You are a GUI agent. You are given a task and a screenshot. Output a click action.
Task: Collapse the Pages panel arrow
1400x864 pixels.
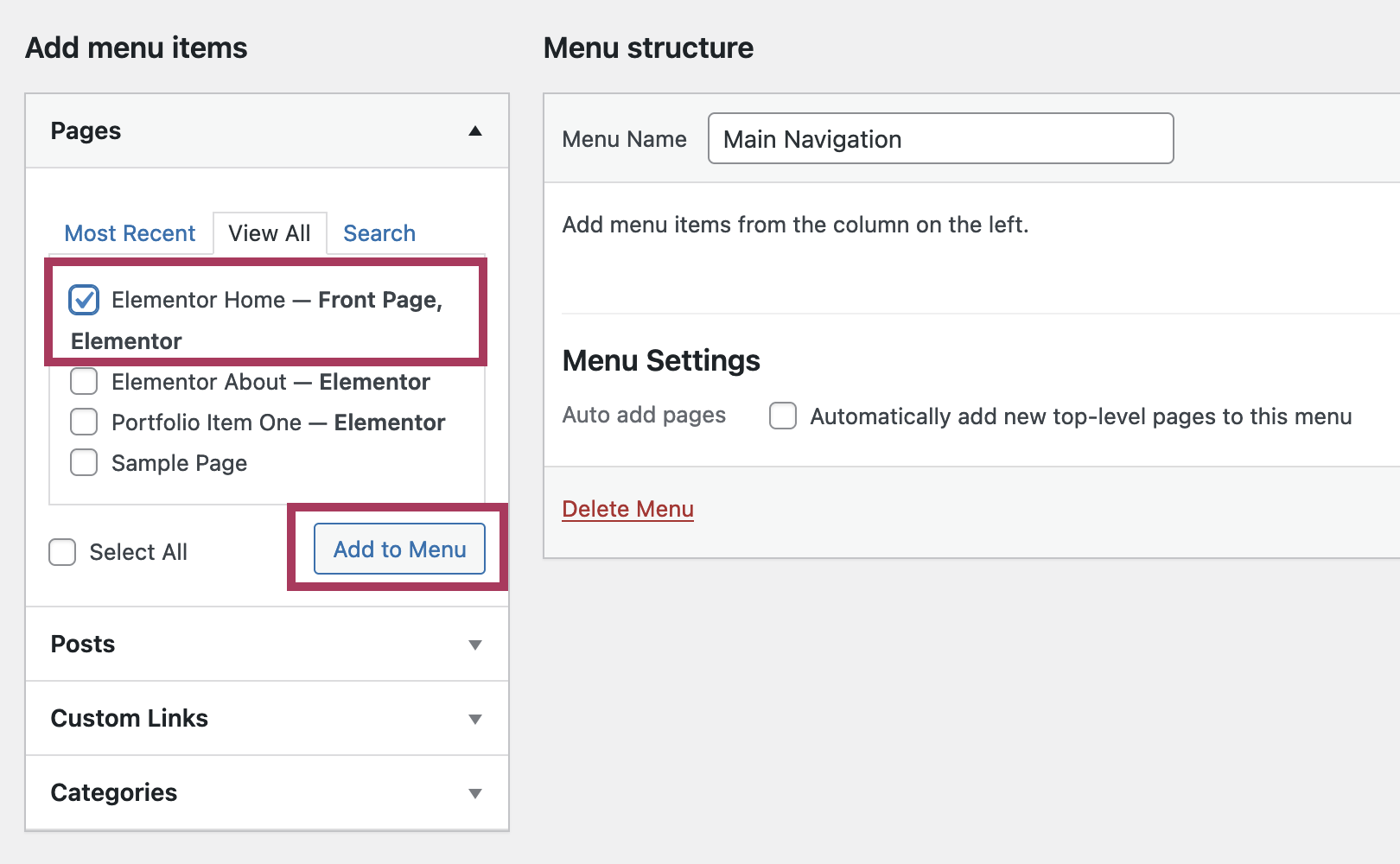[x=474, y=131]
